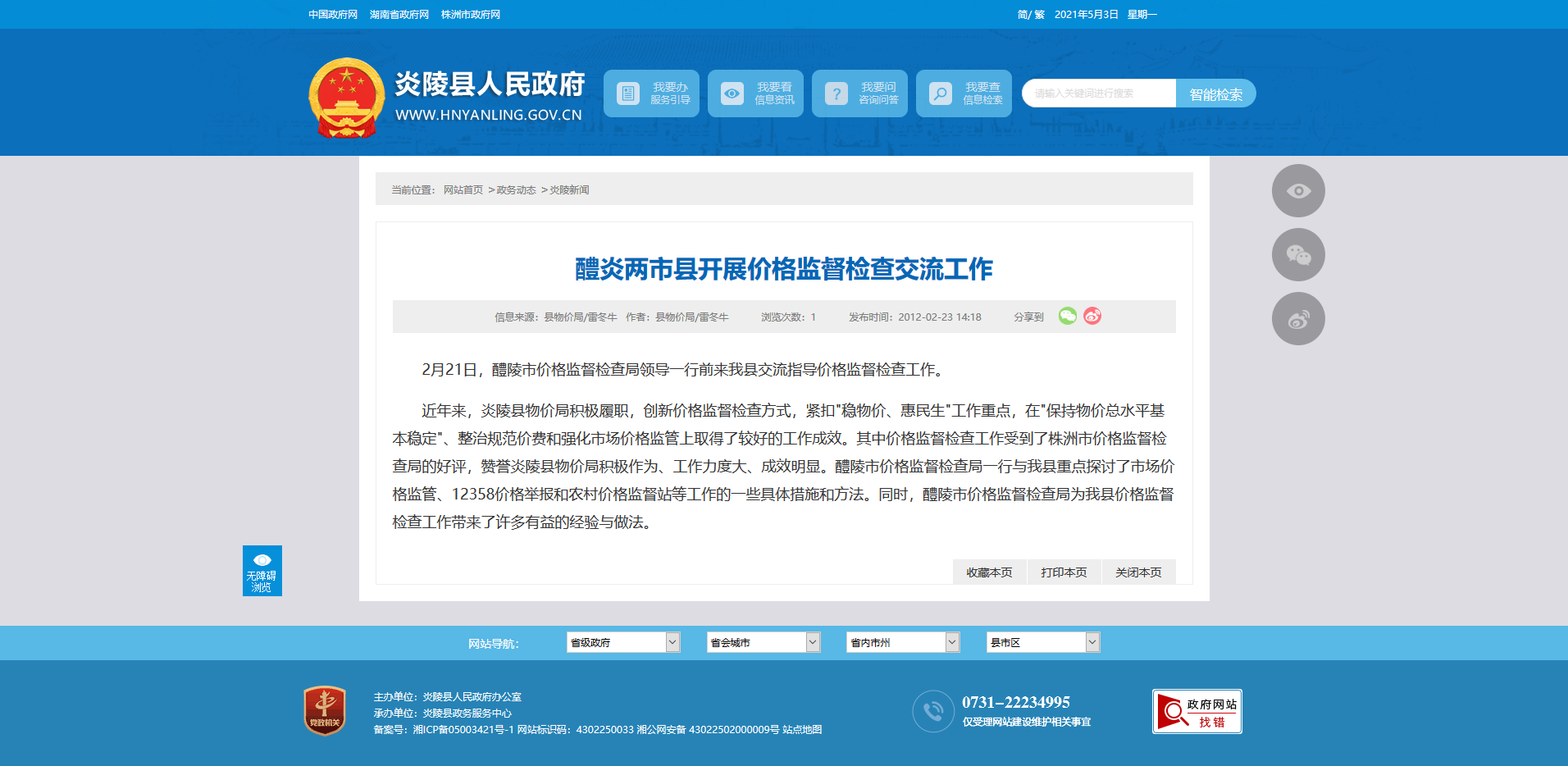Click the national emblem logo

(347, 98)
